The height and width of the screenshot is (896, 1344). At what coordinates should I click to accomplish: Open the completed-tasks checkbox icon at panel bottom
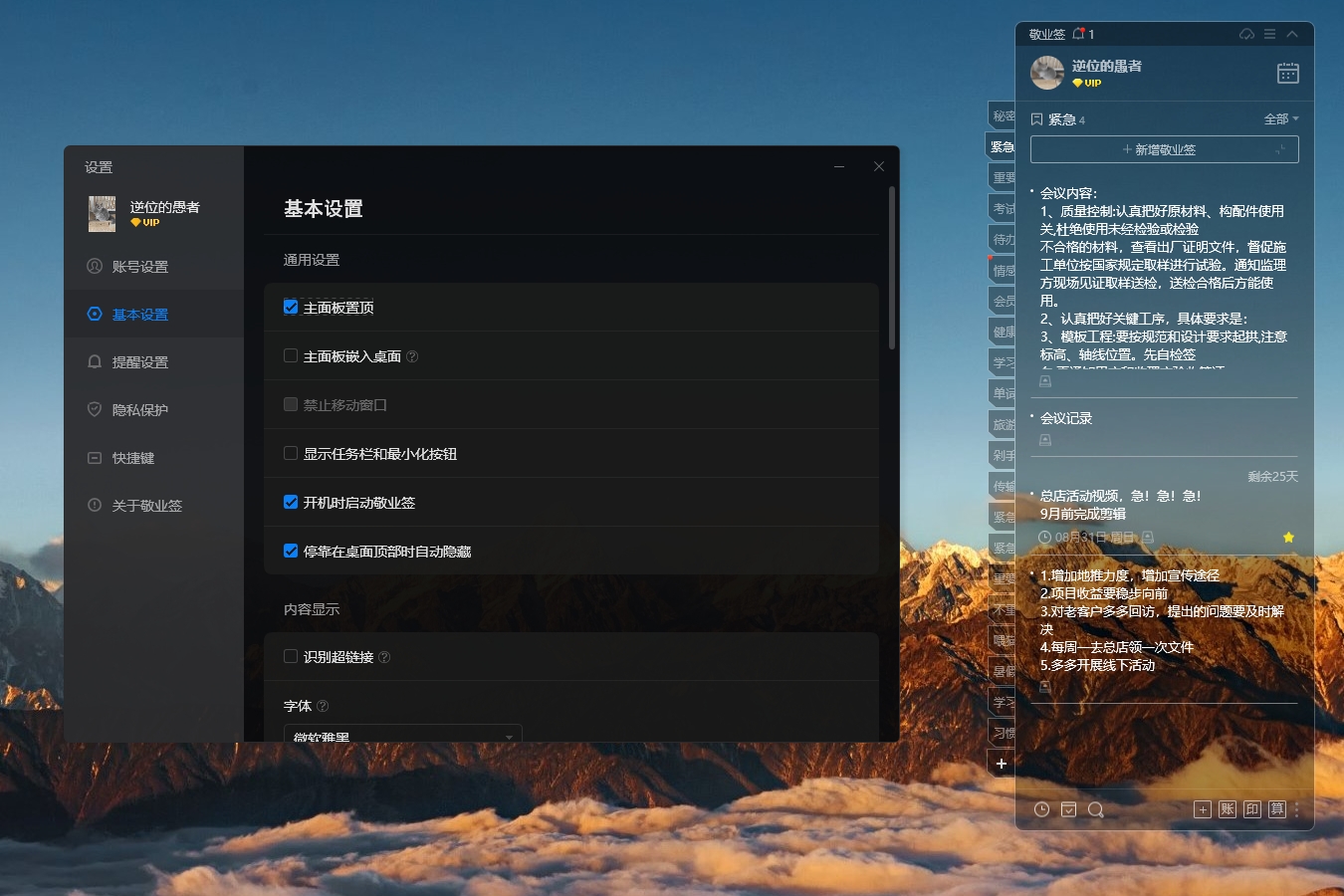point(1068,809)
